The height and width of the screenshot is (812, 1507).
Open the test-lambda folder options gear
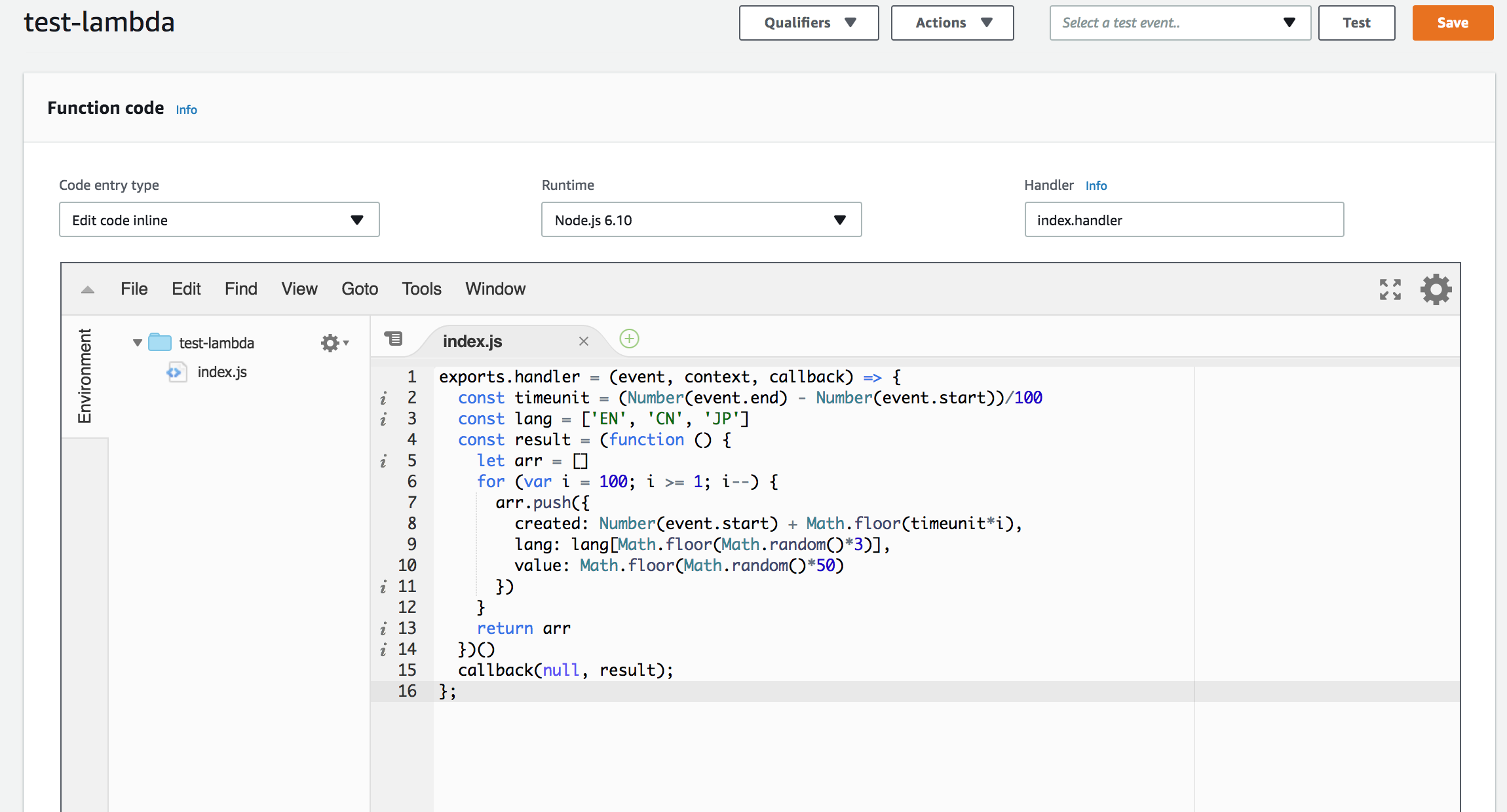point(331,342)
